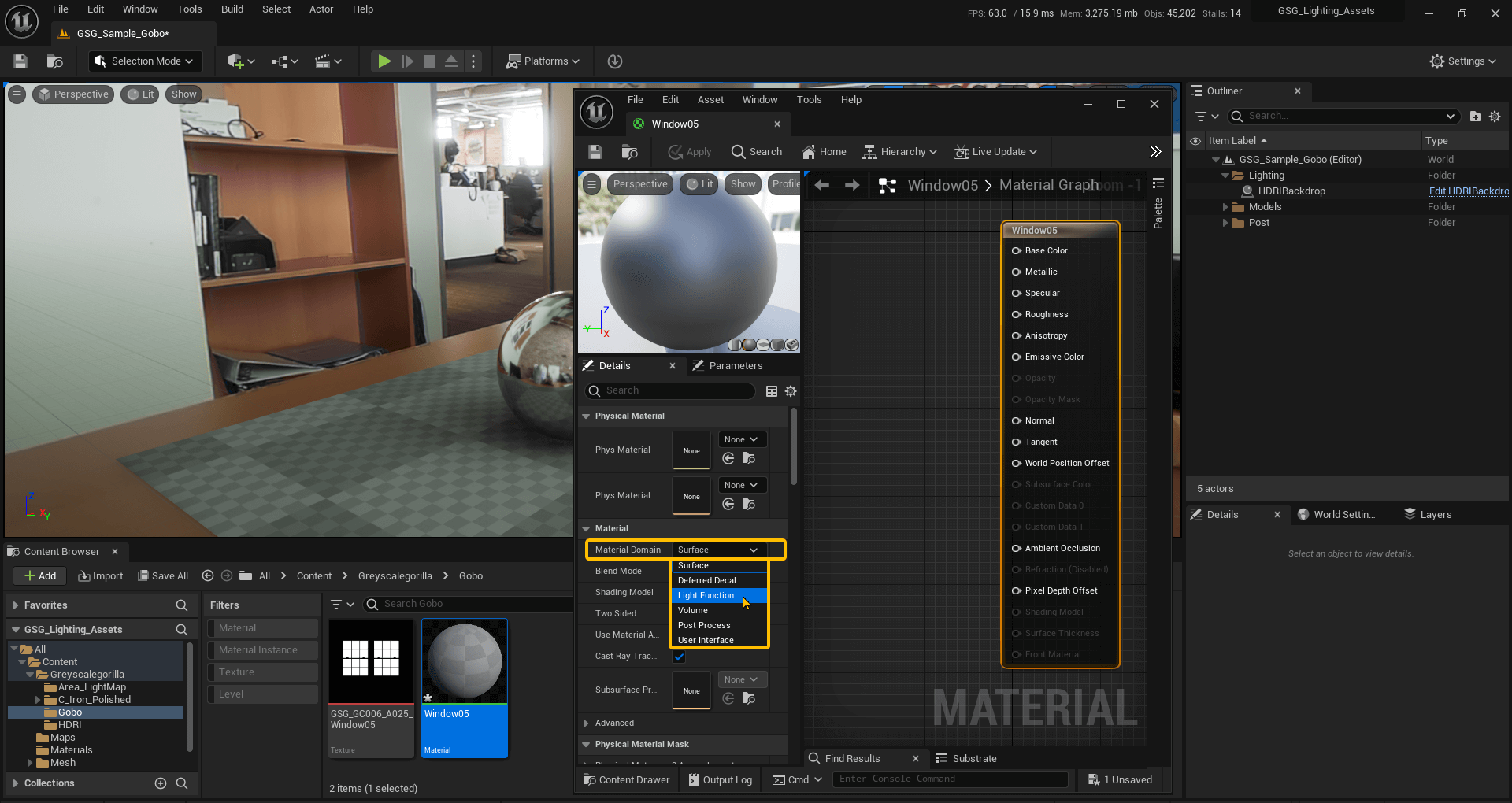Open the Material Domain Surface combo box
Screen dimensions: 1512x803
(x=718, y=550)
